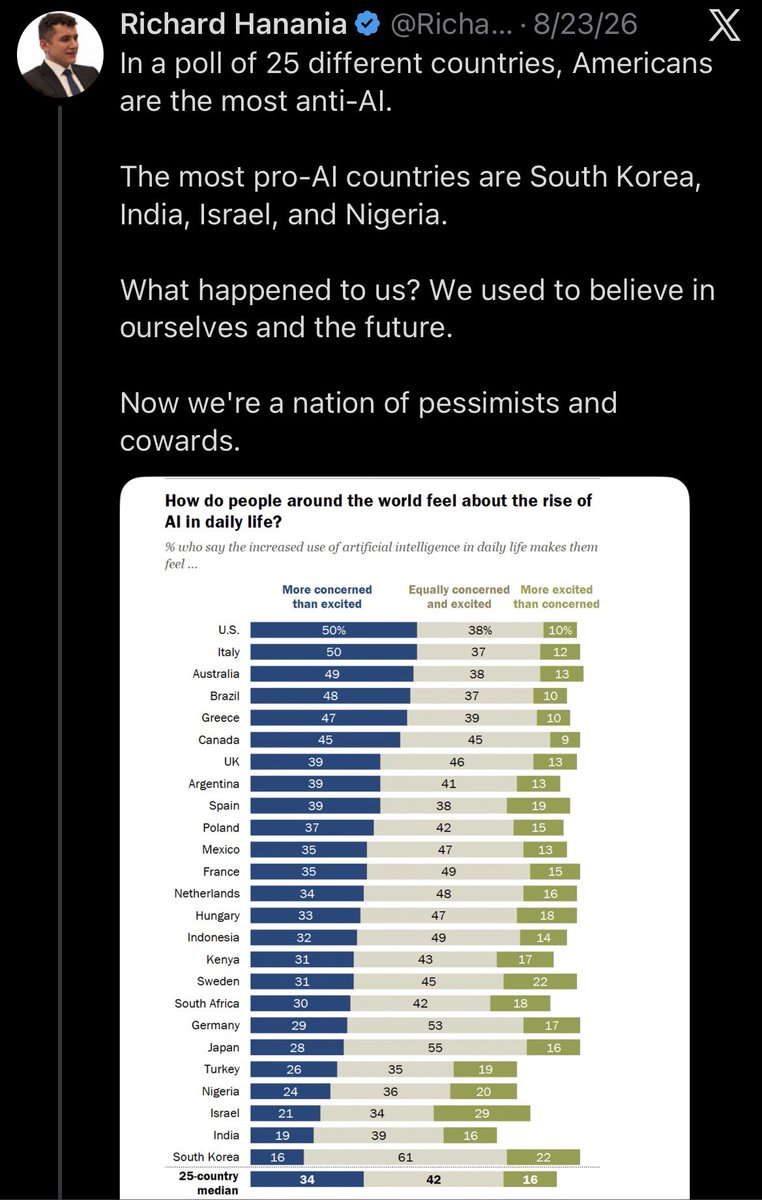Viewport: 762px width, 1200px height.
Task: Click the U.S. 50% blue bar
Action: coord(333,630)
